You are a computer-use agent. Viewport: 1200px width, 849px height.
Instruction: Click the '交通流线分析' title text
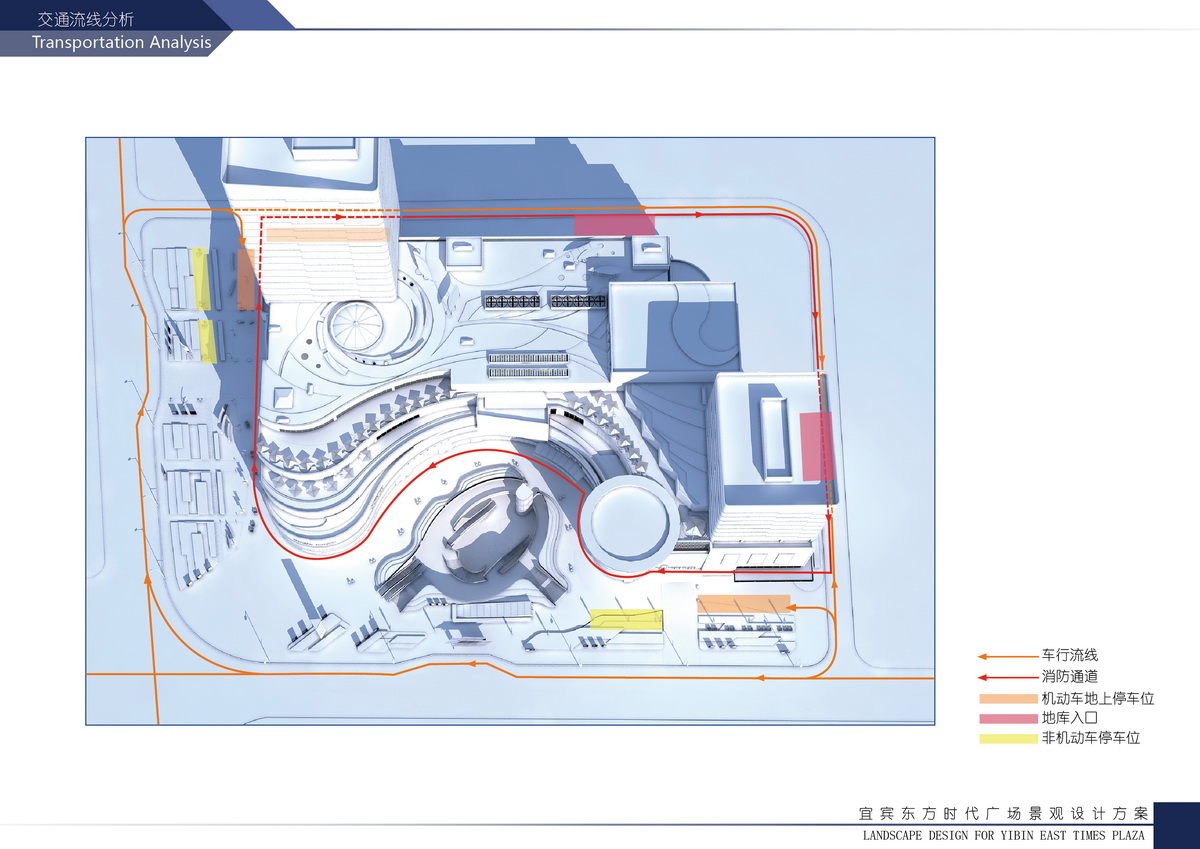click(86, 18)
